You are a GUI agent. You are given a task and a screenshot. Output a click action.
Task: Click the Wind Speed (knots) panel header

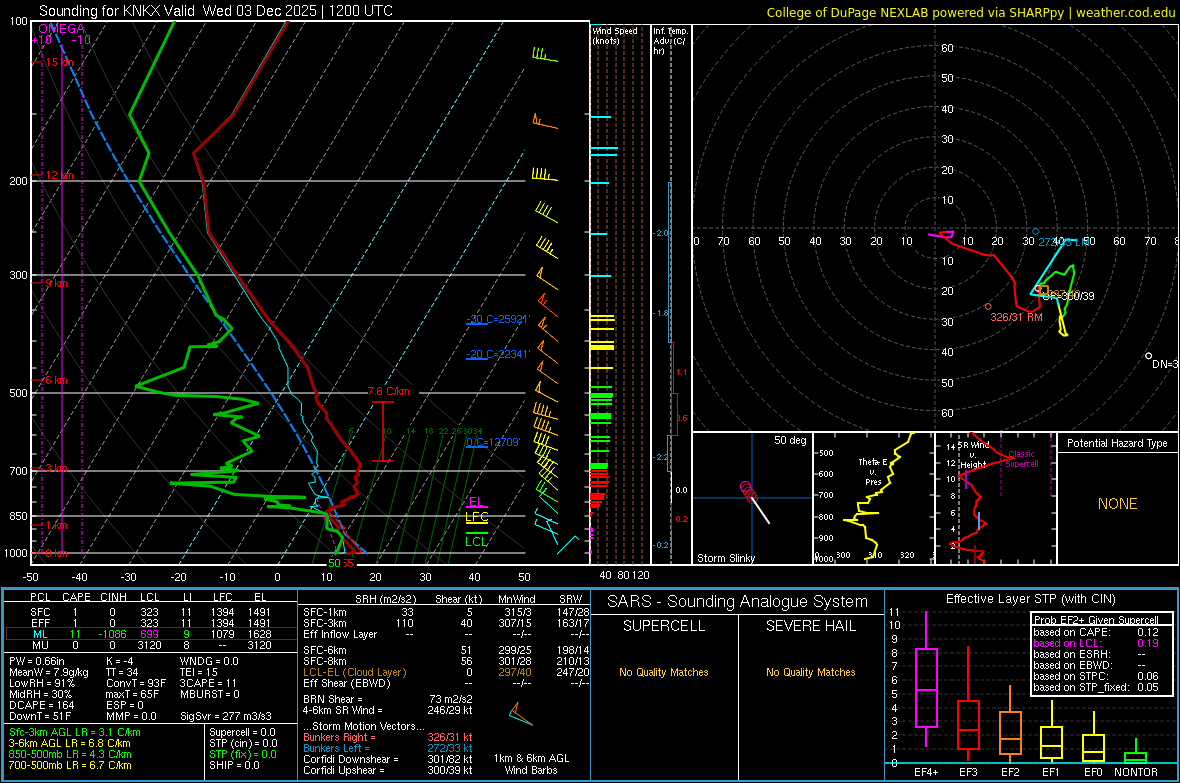pos(615,35)
